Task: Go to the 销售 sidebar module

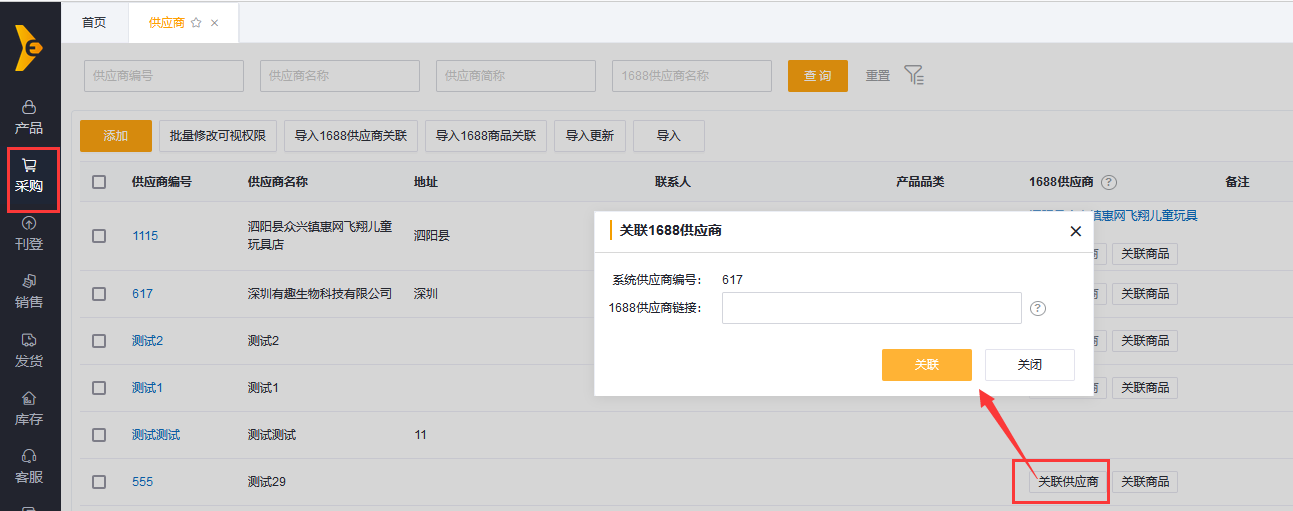Action: click(x=29, y=281)
